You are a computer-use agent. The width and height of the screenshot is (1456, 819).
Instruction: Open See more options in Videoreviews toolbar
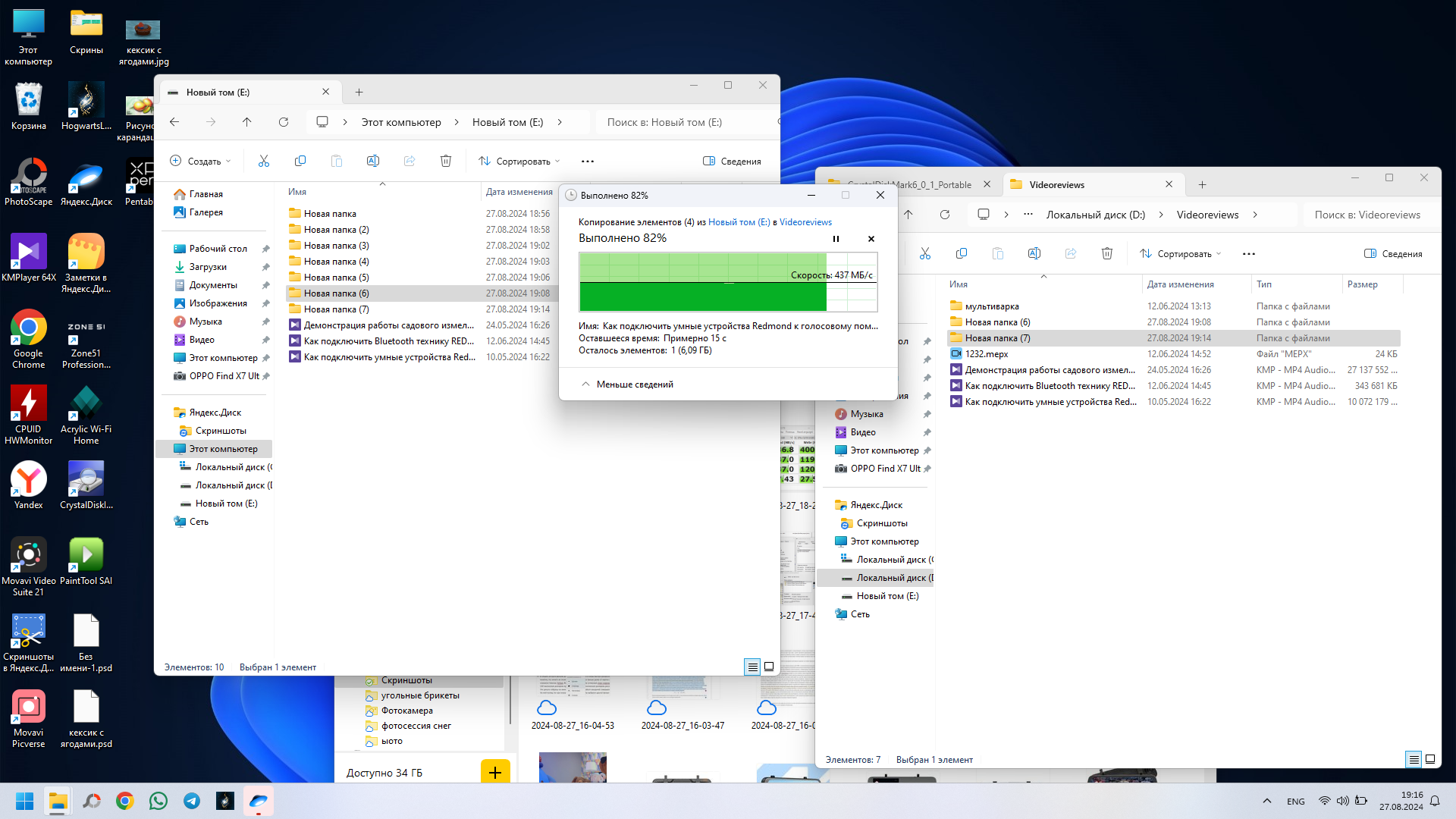point(1249,254)
